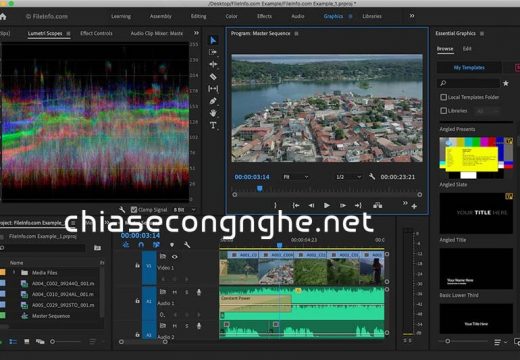Viewport: 520px width, 360px height.
Task: Show more Program Monitor transport buttons
Action: pos(405,203)
